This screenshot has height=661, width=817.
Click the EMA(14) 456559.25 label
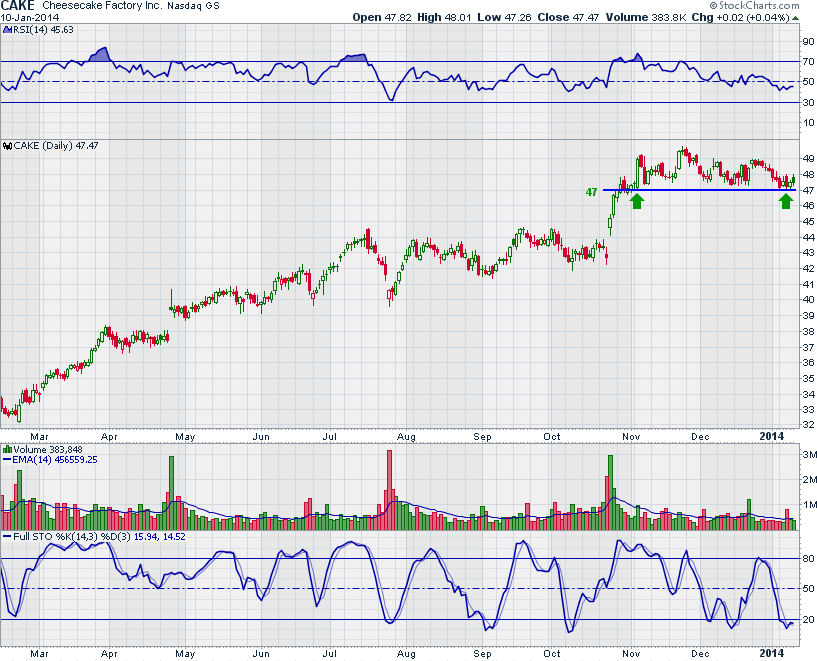point(55,460)
